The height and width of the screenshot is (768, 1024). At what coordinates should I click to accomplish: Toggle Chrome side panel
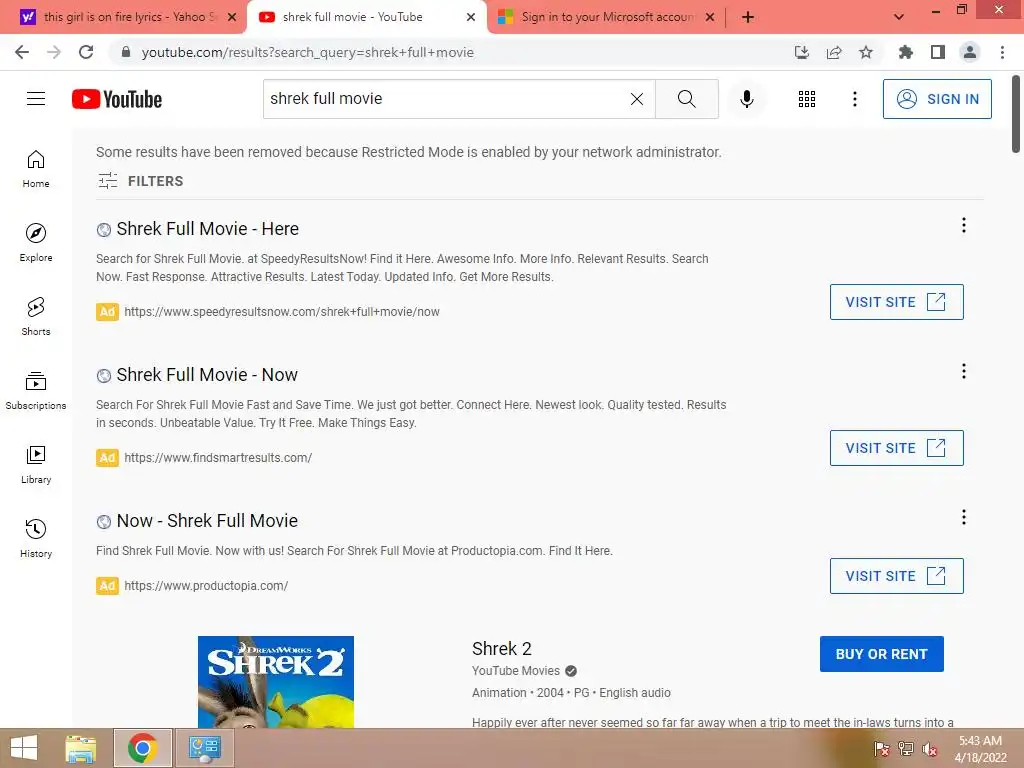click(x=938, y=52)
